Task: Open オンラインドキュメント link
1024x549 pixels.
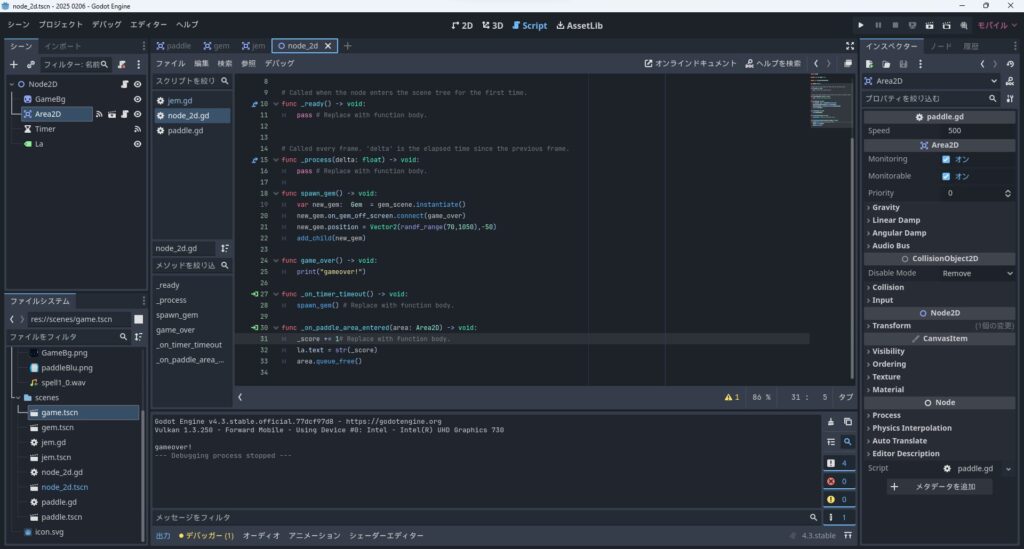Action: [x=690, y=63]
